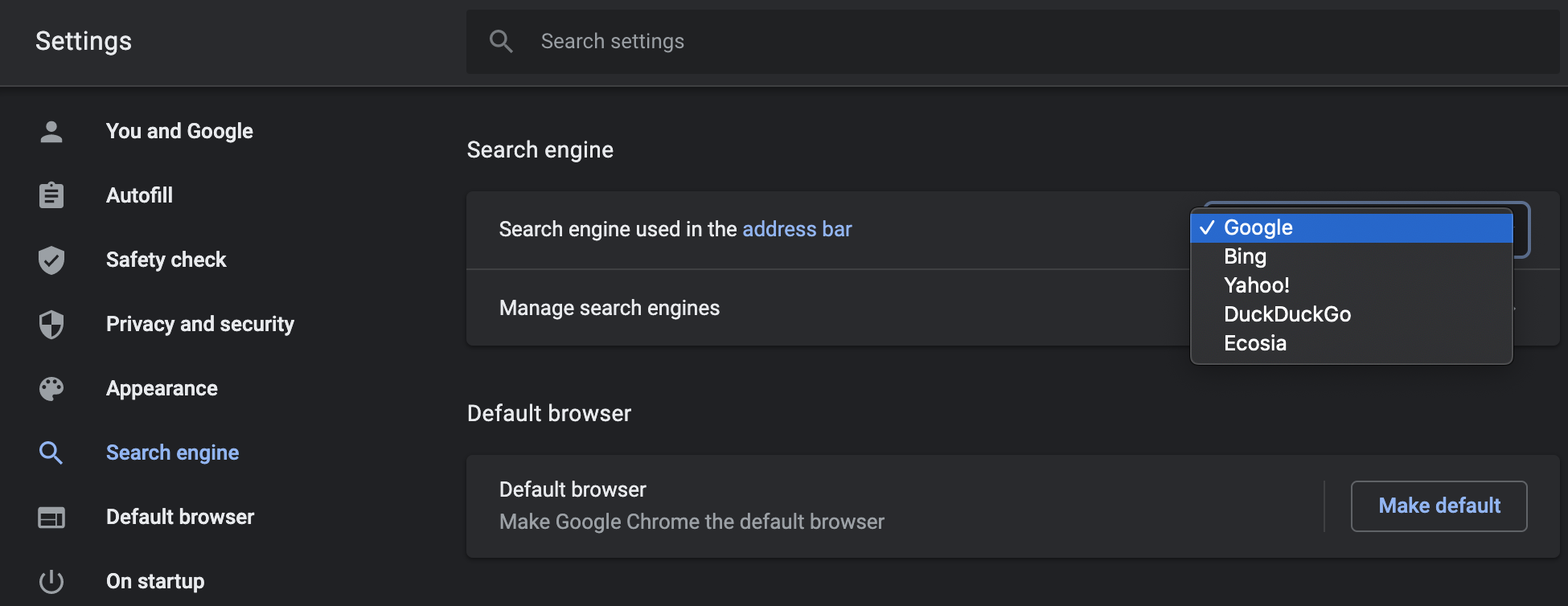The image size is (1568, 606).
Task: Go to the Appearance settings section
Action: point(162,388)
